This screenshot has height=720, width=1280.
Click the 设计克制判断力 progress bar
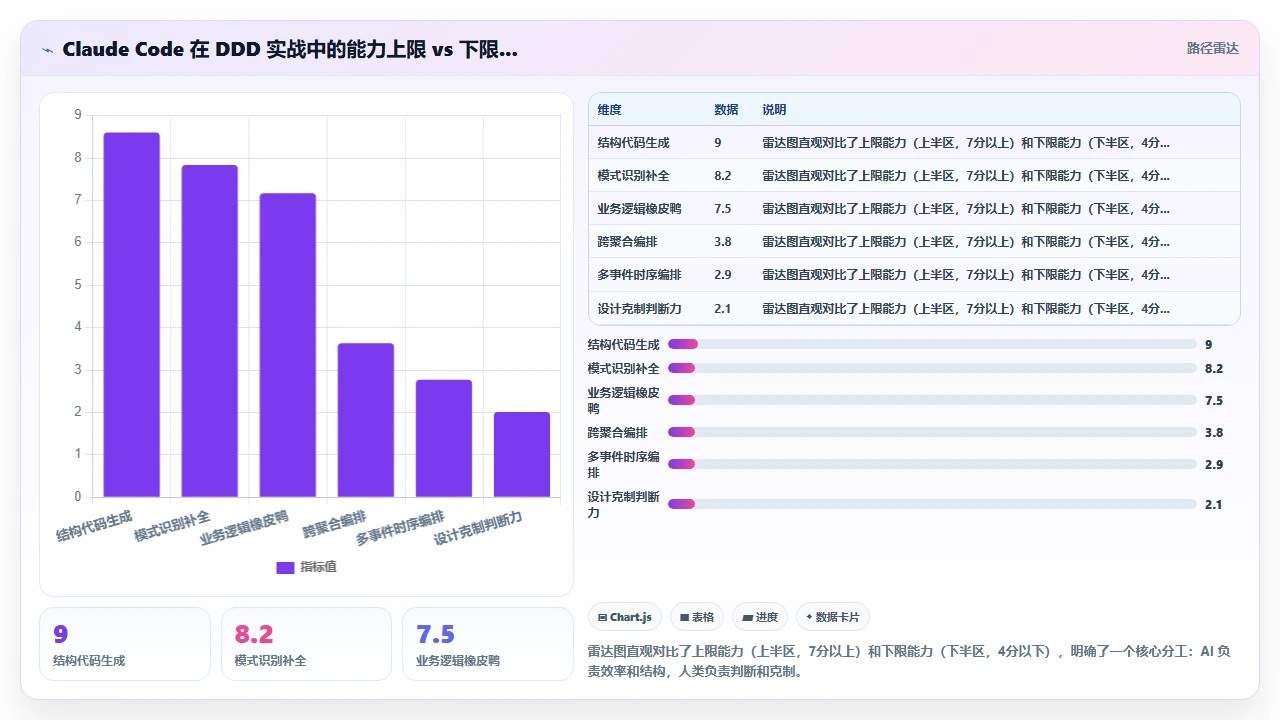point(932,504)
